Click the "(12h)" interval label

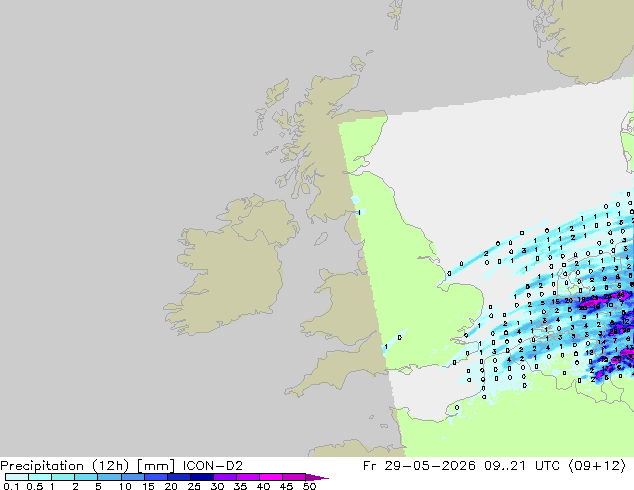click(x=110, y=466)
